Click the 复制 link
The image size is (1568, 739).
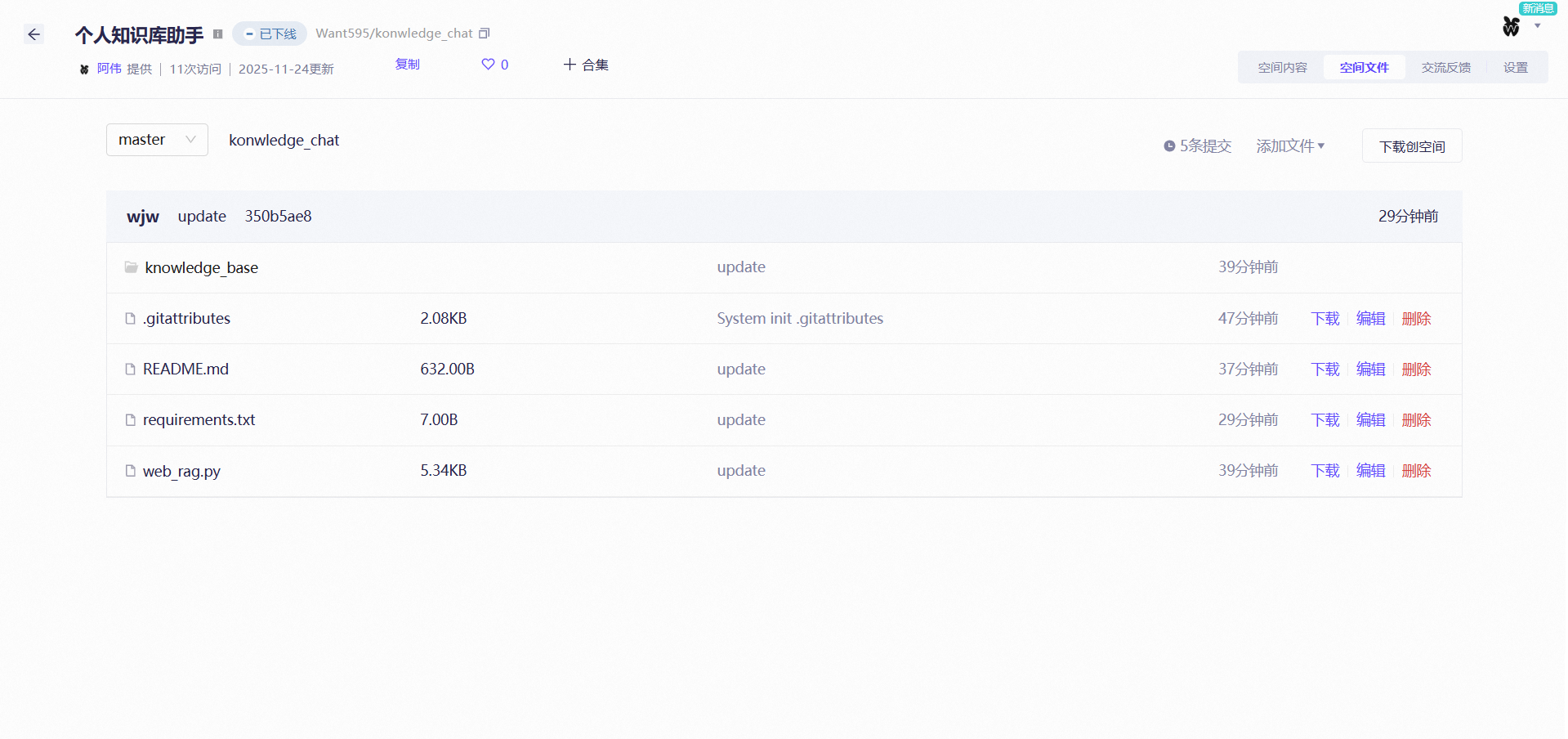coord(407,64)
